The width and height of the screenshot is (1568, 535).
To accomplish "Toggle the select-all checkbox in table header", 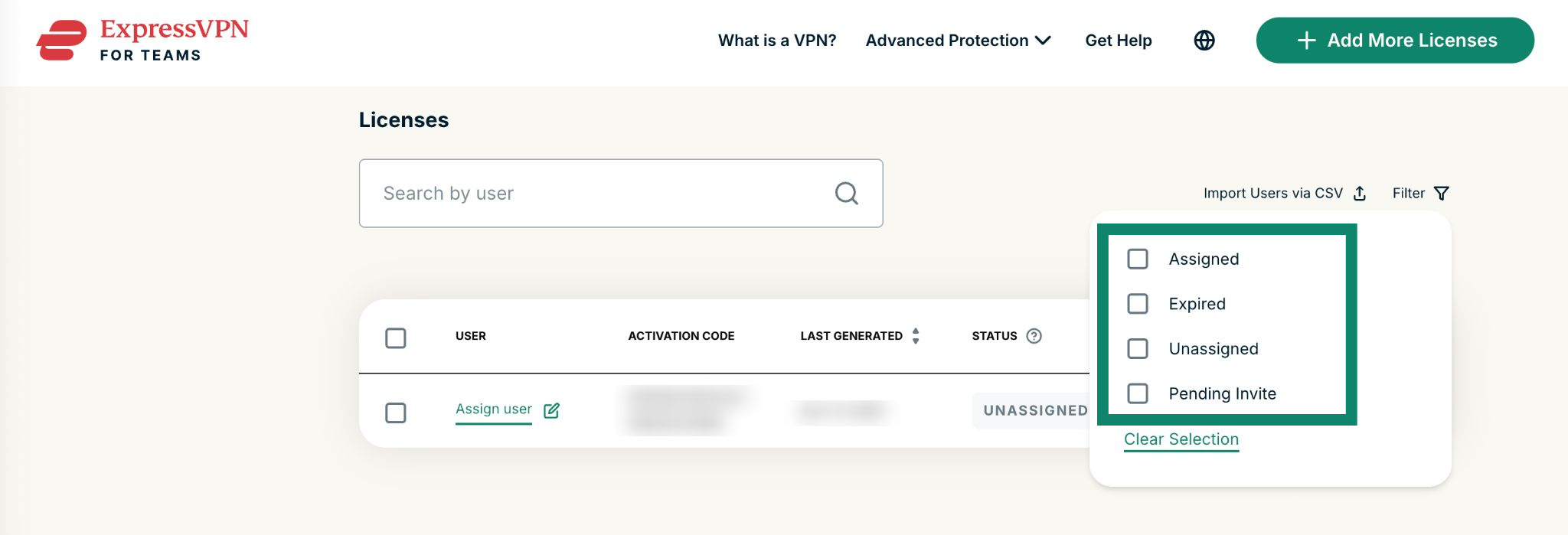I will (396, 338).
